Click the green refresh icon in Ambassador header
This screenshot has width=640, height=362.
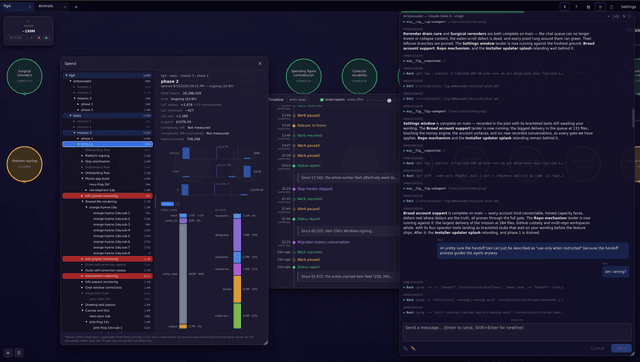tap(629, 16)
